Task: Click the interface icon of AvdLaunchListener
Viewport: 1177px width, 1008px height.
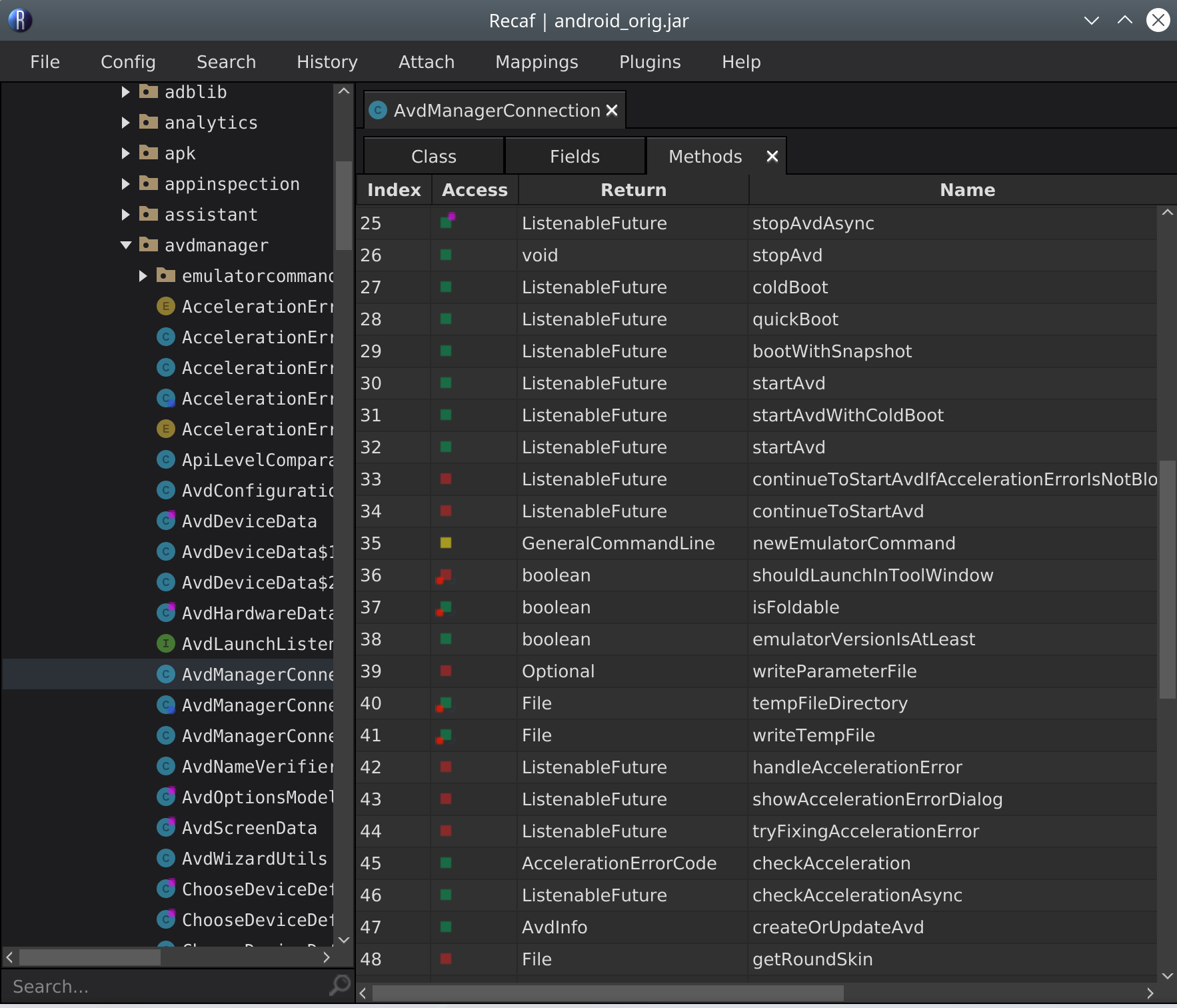Action: (165, 643)
